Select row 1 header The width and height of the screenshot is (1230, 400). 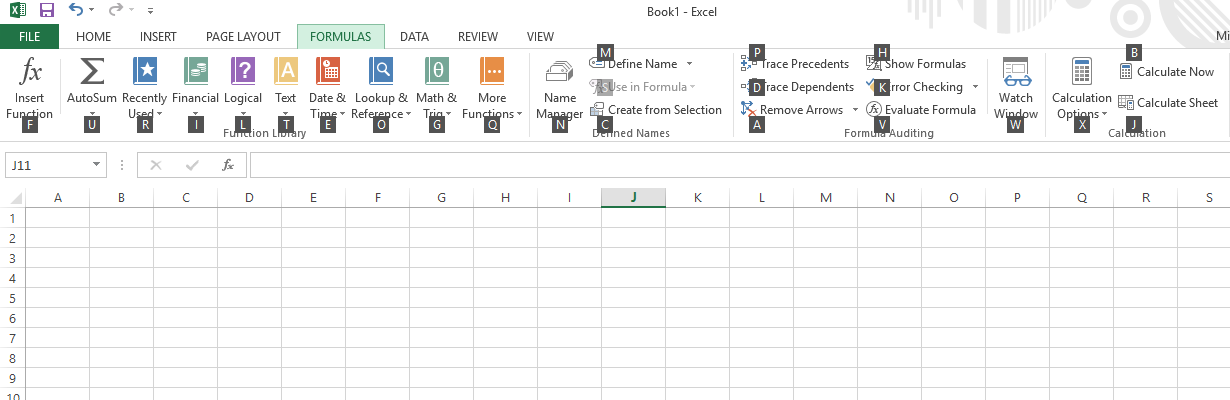[12, 218]
